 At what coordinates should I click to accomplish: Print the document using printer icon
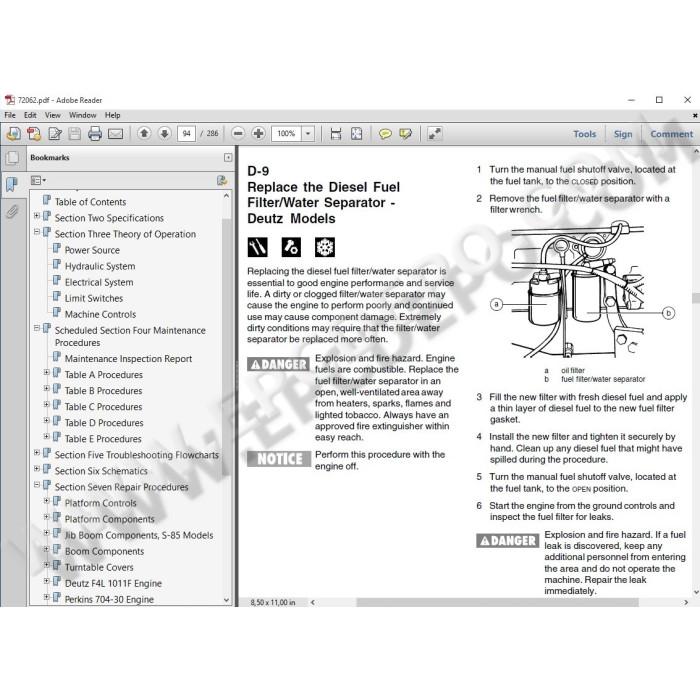[95, 133]
